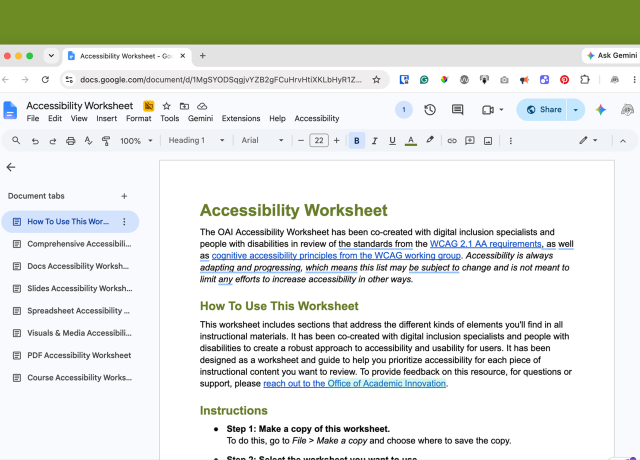The width and height of the screenshot is (640, 460).
Task: Open the Heading 1 style dropdown
Action: pos(197,140)
